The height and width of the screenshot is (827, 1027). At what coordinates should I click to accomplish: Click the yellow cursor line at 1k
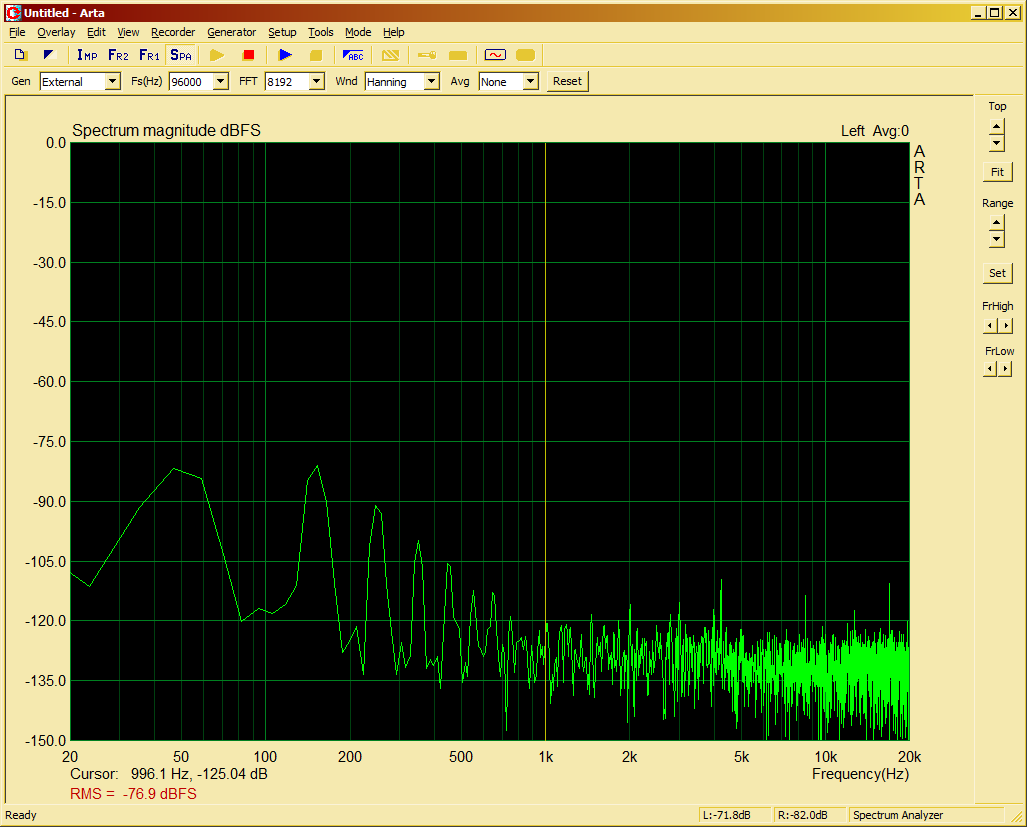(x=546, y=441)
